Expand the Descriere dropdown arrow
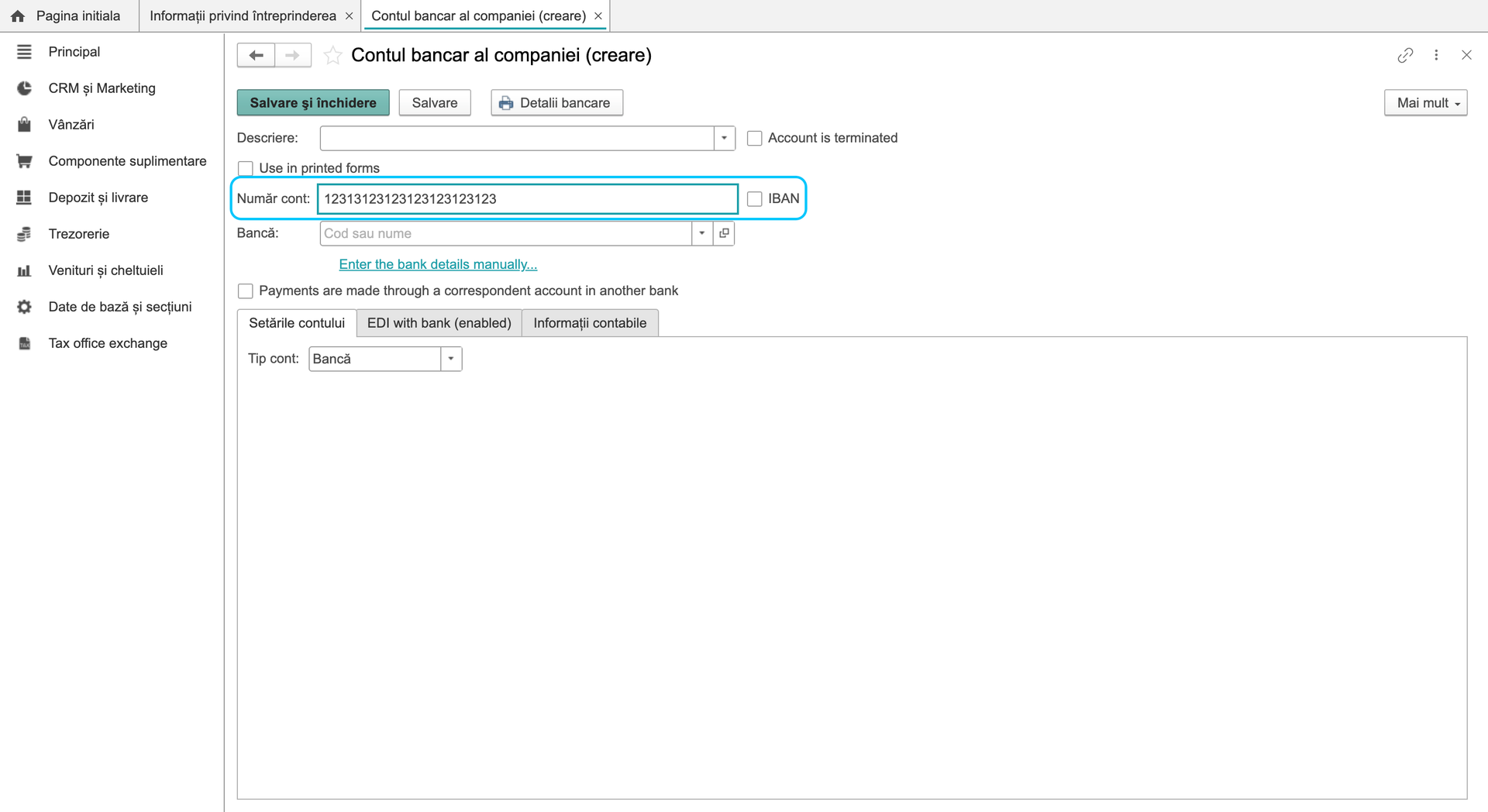The image size is (1488, 812). [x=724, y=138]
